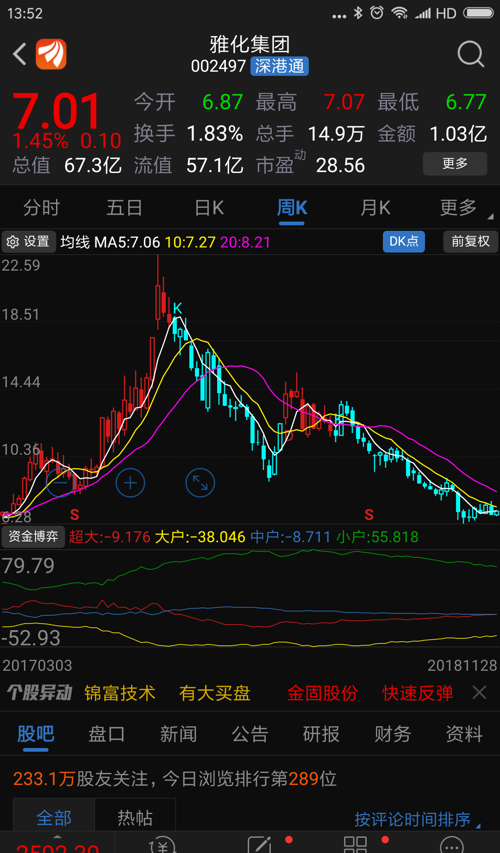Tap 金固股份 in stock alerts ticker

(x=323, y=693)
